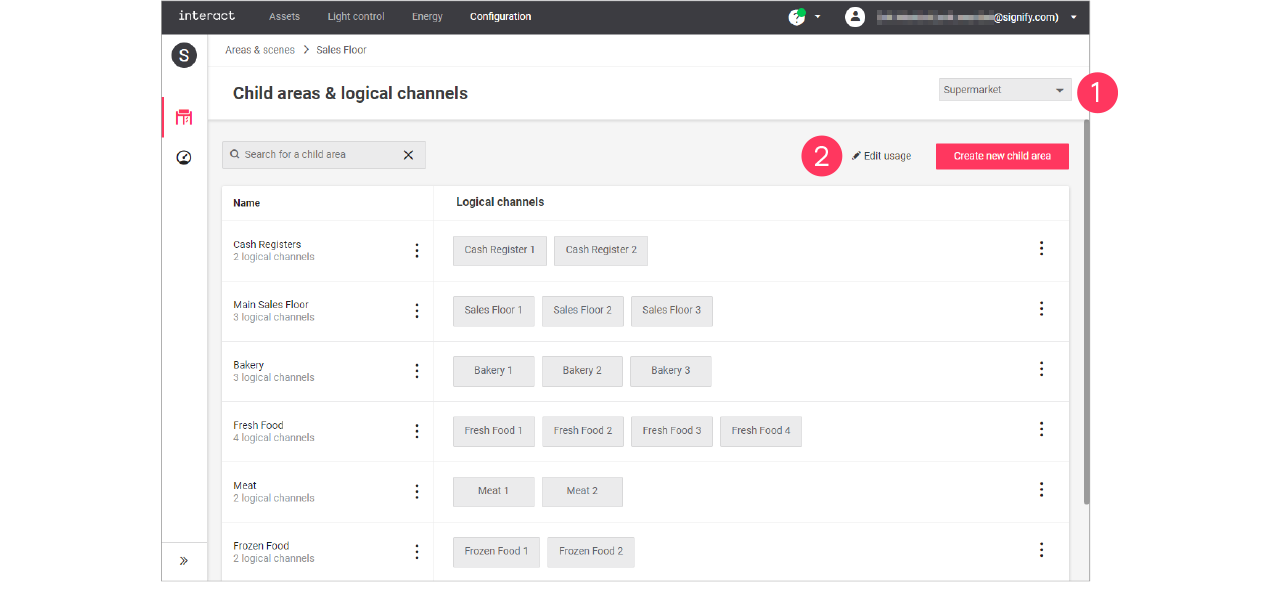Screen dimensions: 1280x601
Task: Click the user account profile icon
Action: tap(854, 17)
